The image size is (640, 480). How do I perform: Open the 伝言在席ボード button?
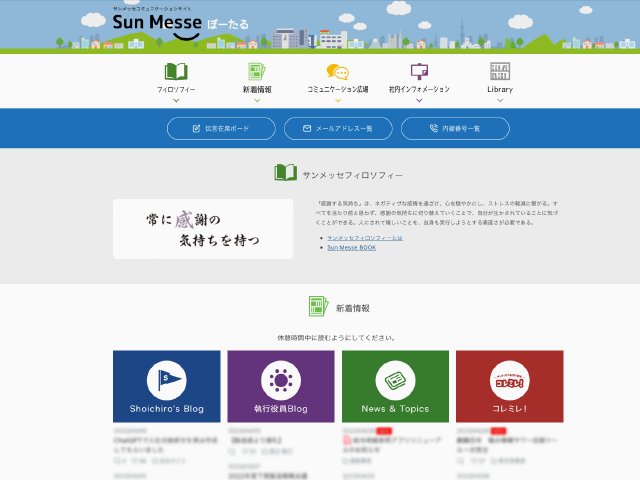[221, 129]
